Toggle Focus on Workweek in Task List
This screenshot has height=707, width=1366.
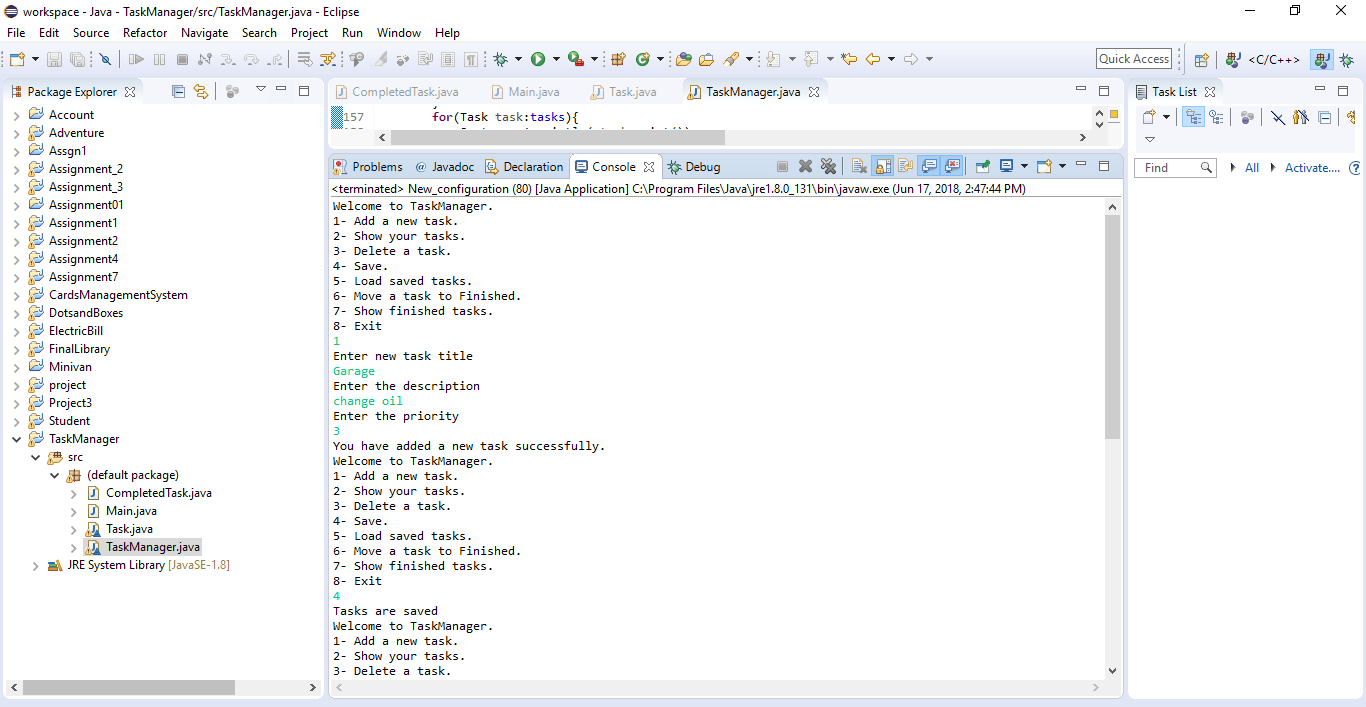[x=1301, y=117]
